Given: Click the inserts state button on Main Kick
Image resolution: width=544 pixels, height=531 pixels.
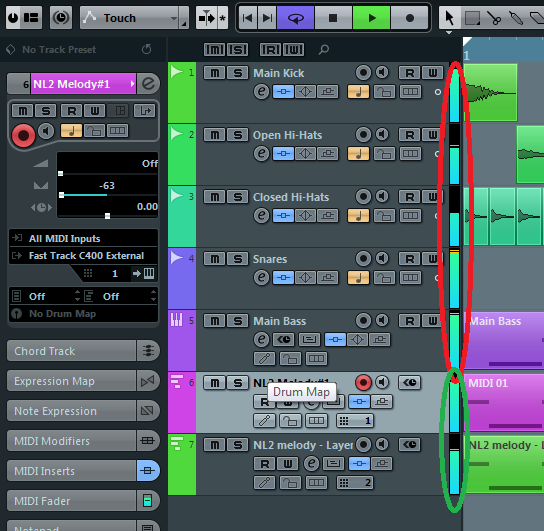Looking at the screenshot, I should pos(283,92).
